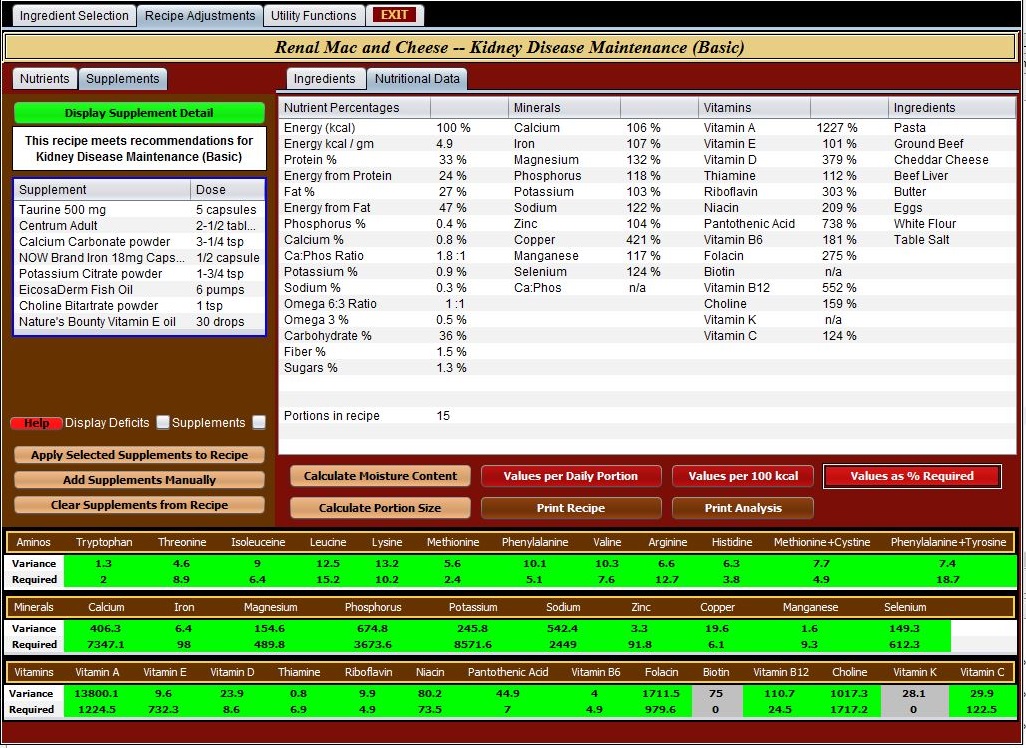Click the Print Analysis button
Screen dimensions: 1026x748
743,508
